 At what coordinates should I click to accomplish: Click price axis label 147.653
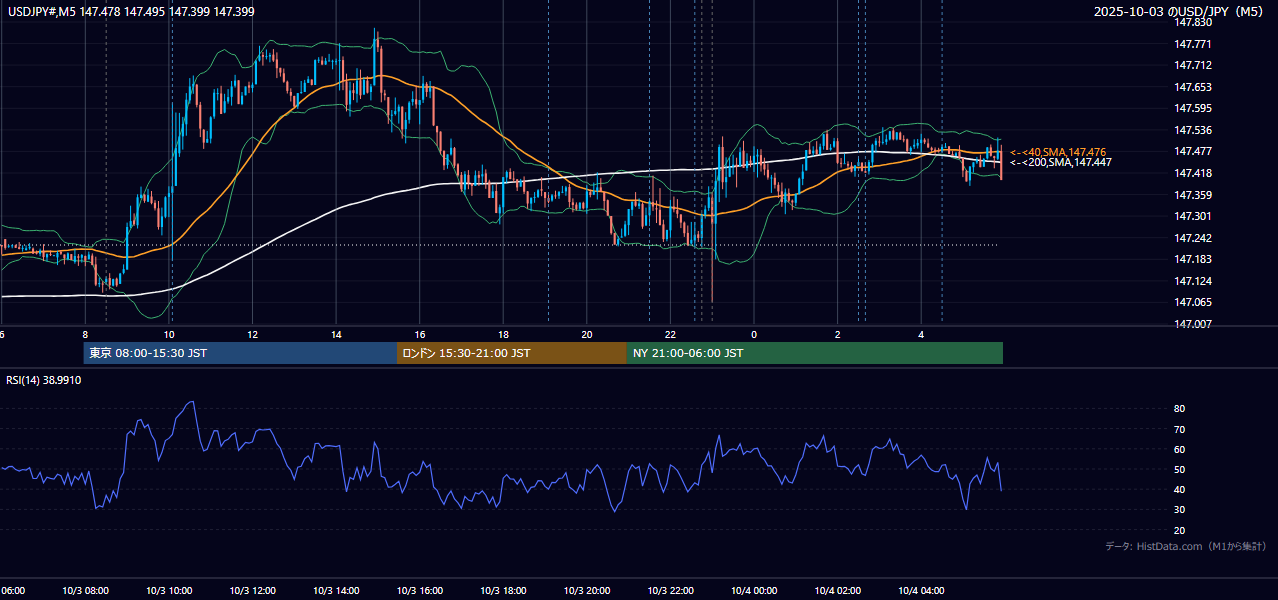1193,87
